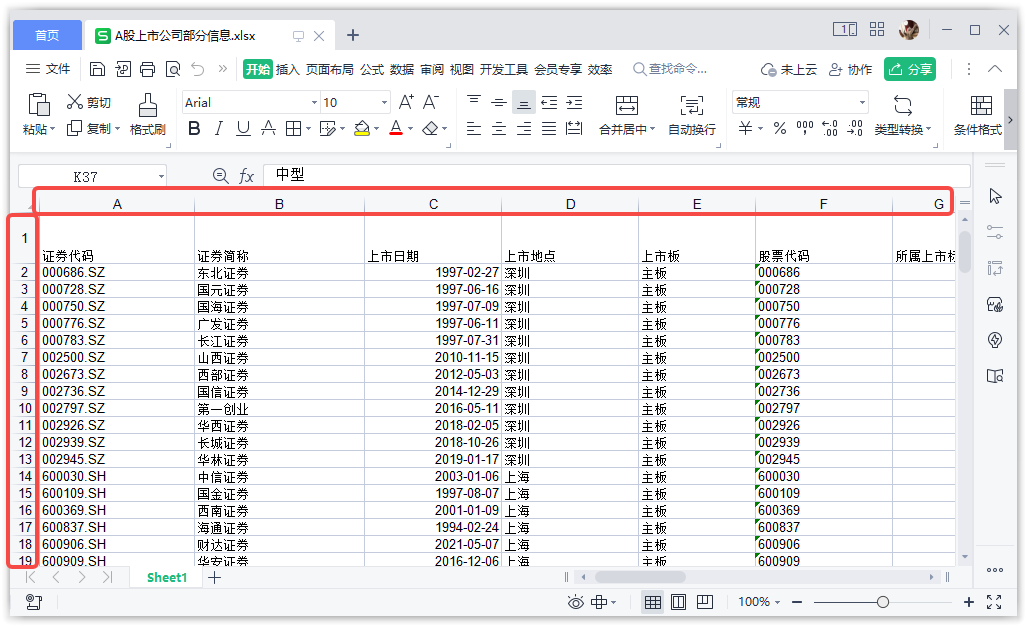The width and height of the screenshot is (1027, 626).
Task: Click the eraser clear format icon
Action: 430,128
